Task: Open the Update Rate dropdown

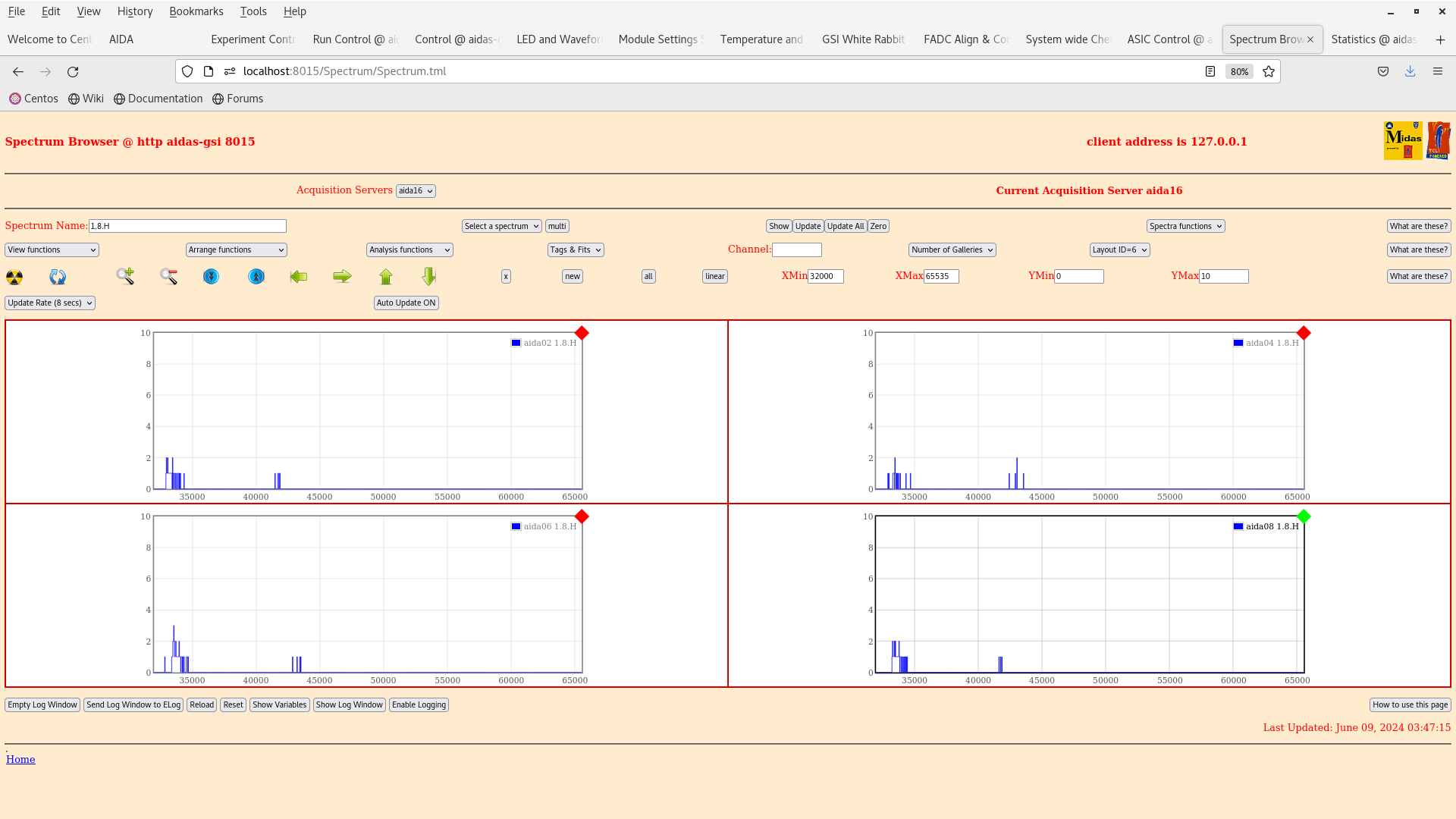Action: tap(50, 303)
